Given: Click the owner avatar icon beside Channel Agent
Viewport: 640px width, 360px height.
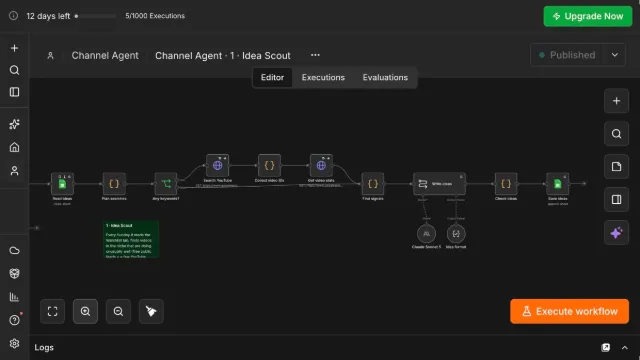Looking at the screenshot, I should (50, 56).
